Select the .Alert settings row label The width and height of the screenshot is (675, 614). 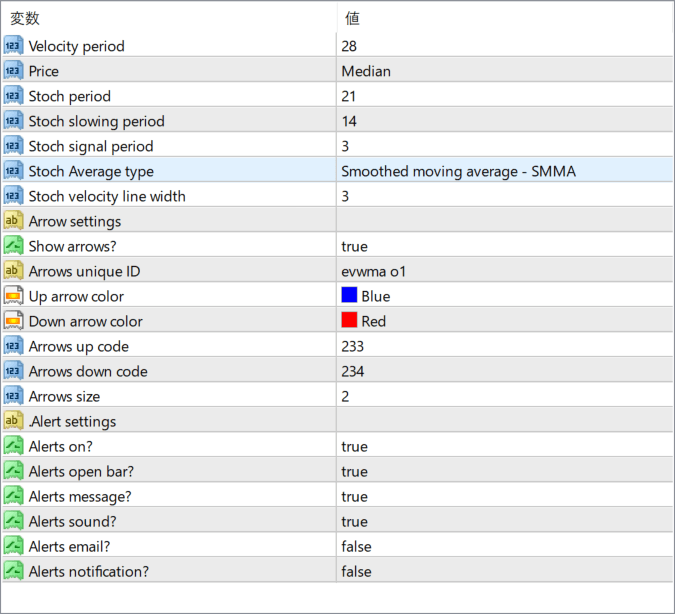72,421
